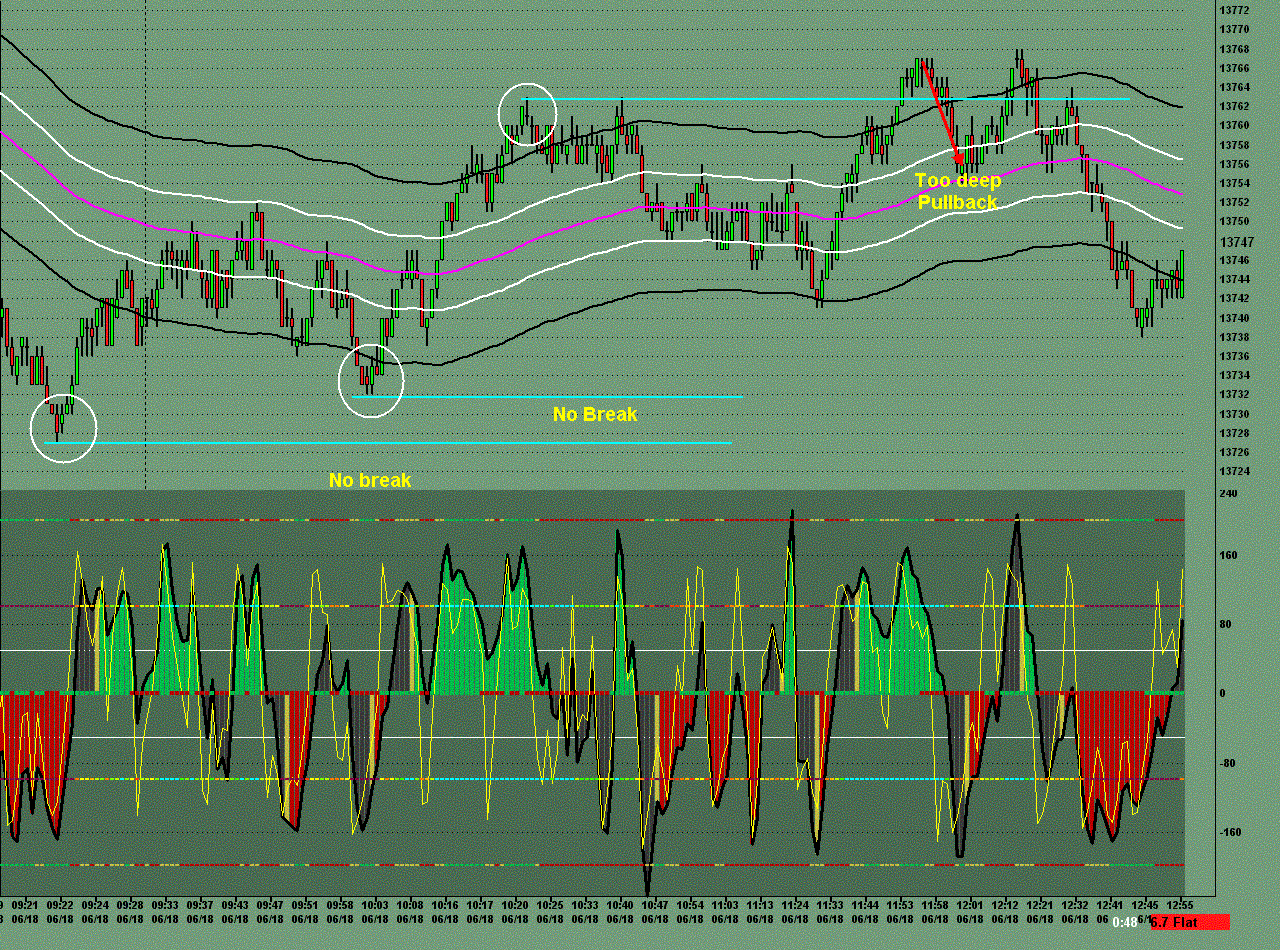Click the 13740 price axis label

coord(1234,318)
